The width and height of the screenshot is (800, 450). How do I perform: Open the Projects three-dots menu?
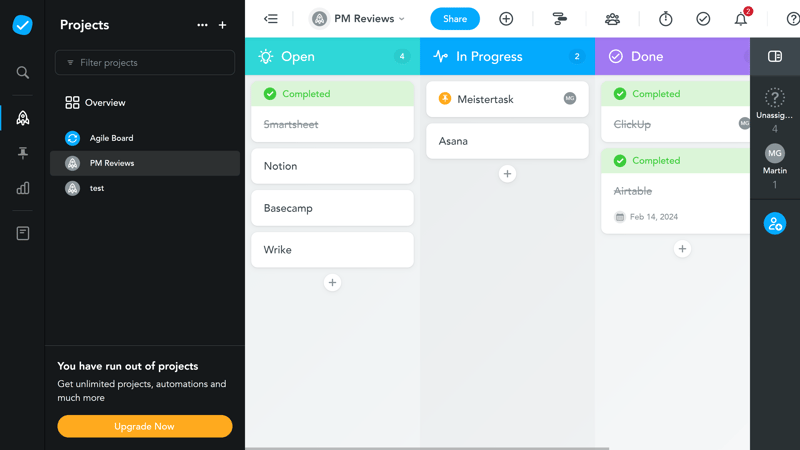(203, 25)
